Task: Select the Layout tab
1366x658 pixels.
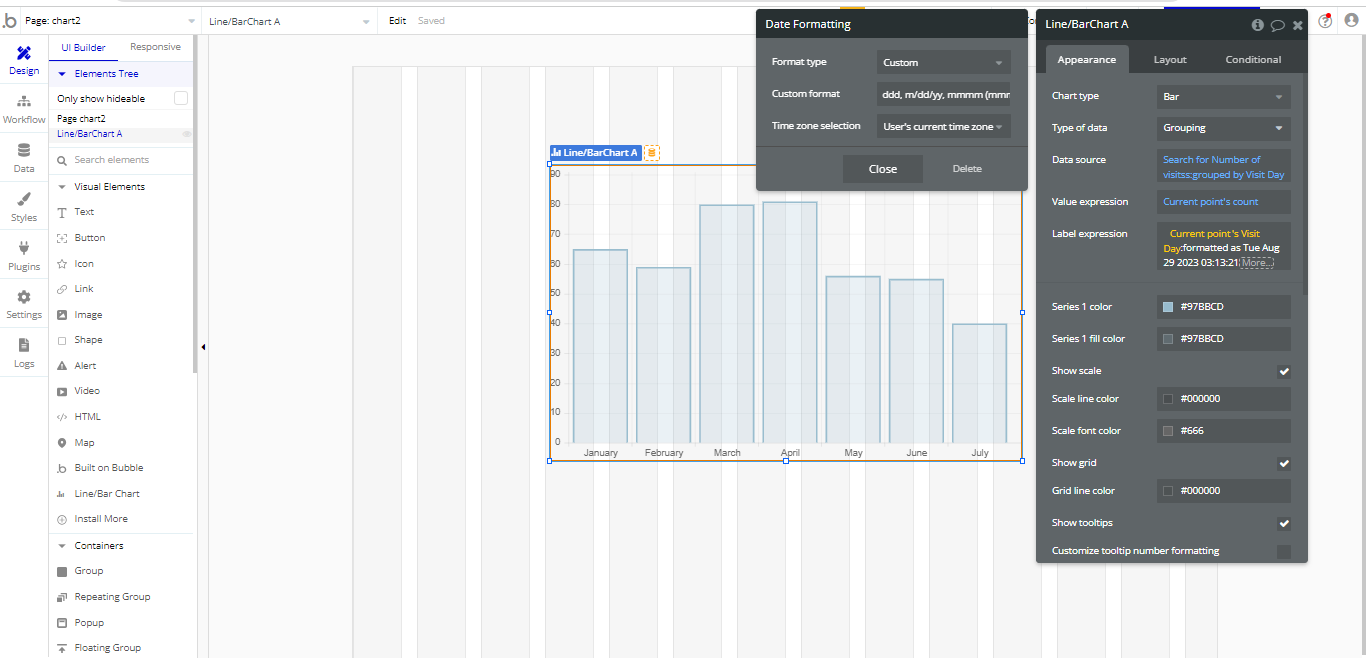Action: [1170, 59]
